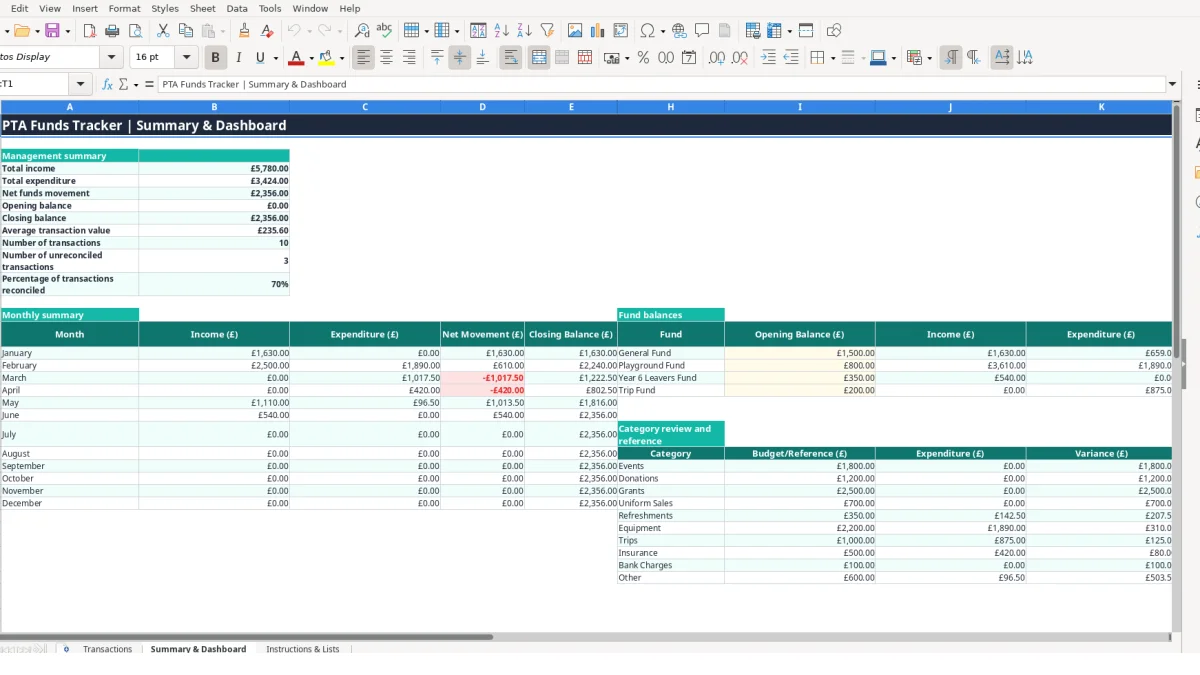The width and height of the screenshot is (1200, 675).
Task: Select column header D
Action: (x=482, y=107)
